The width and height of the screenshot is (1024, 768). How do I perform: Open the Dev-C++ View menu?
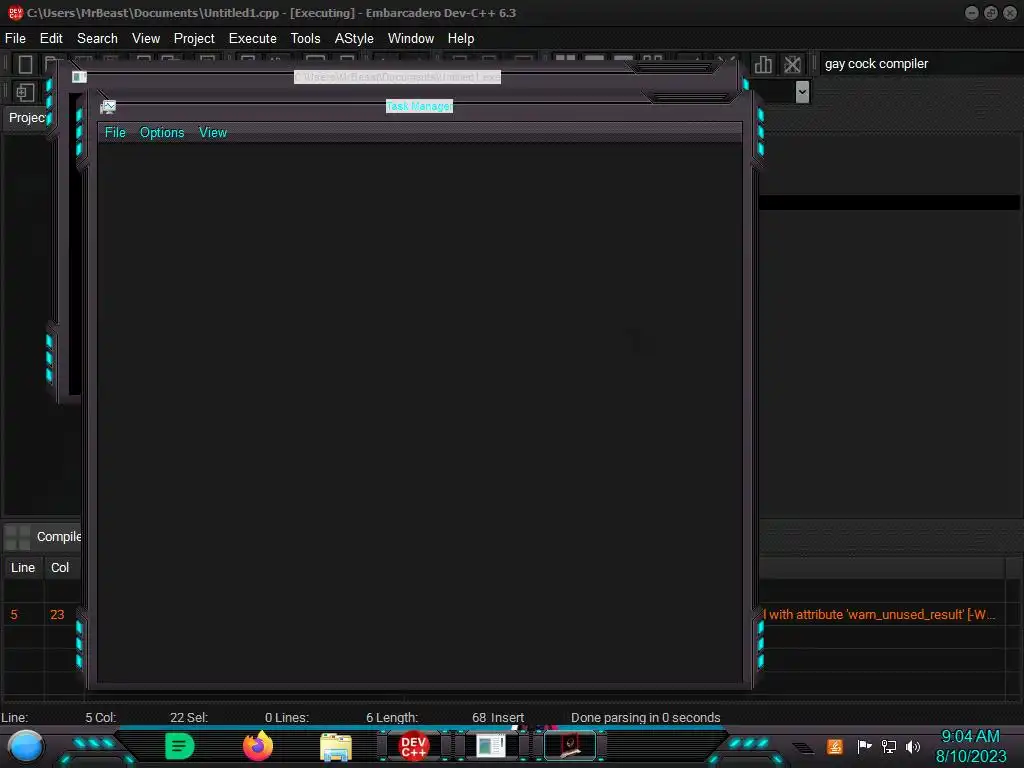pos(146,39)
